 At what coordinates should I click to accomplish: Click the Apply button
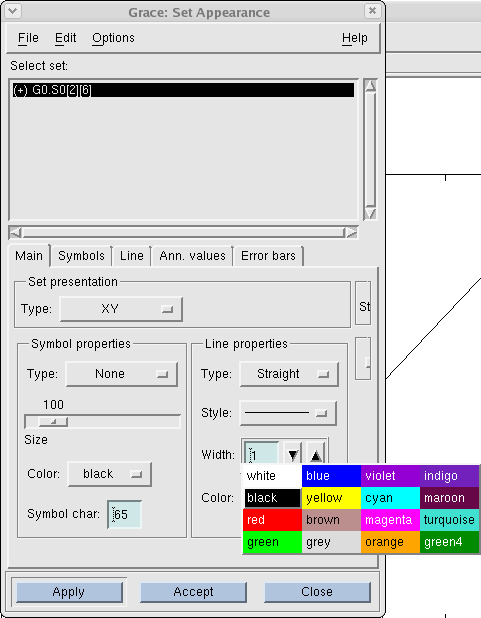point(69,592)
